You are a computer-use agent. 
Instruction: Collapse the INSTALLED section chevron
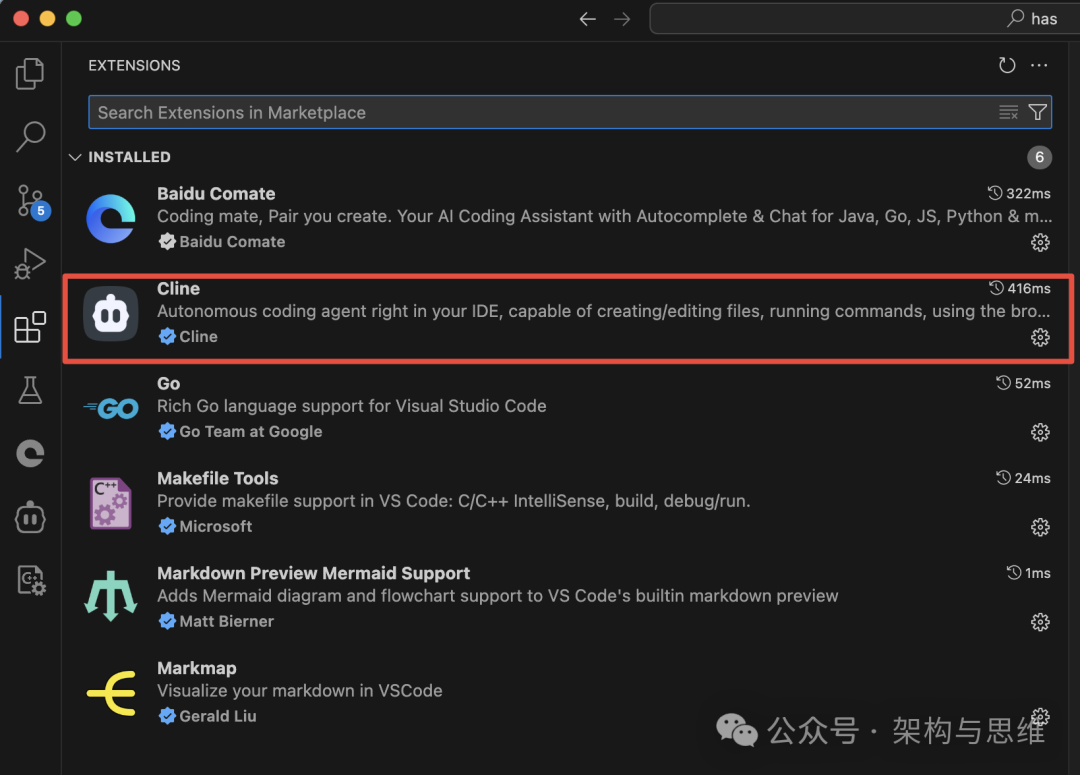(75, 157)
